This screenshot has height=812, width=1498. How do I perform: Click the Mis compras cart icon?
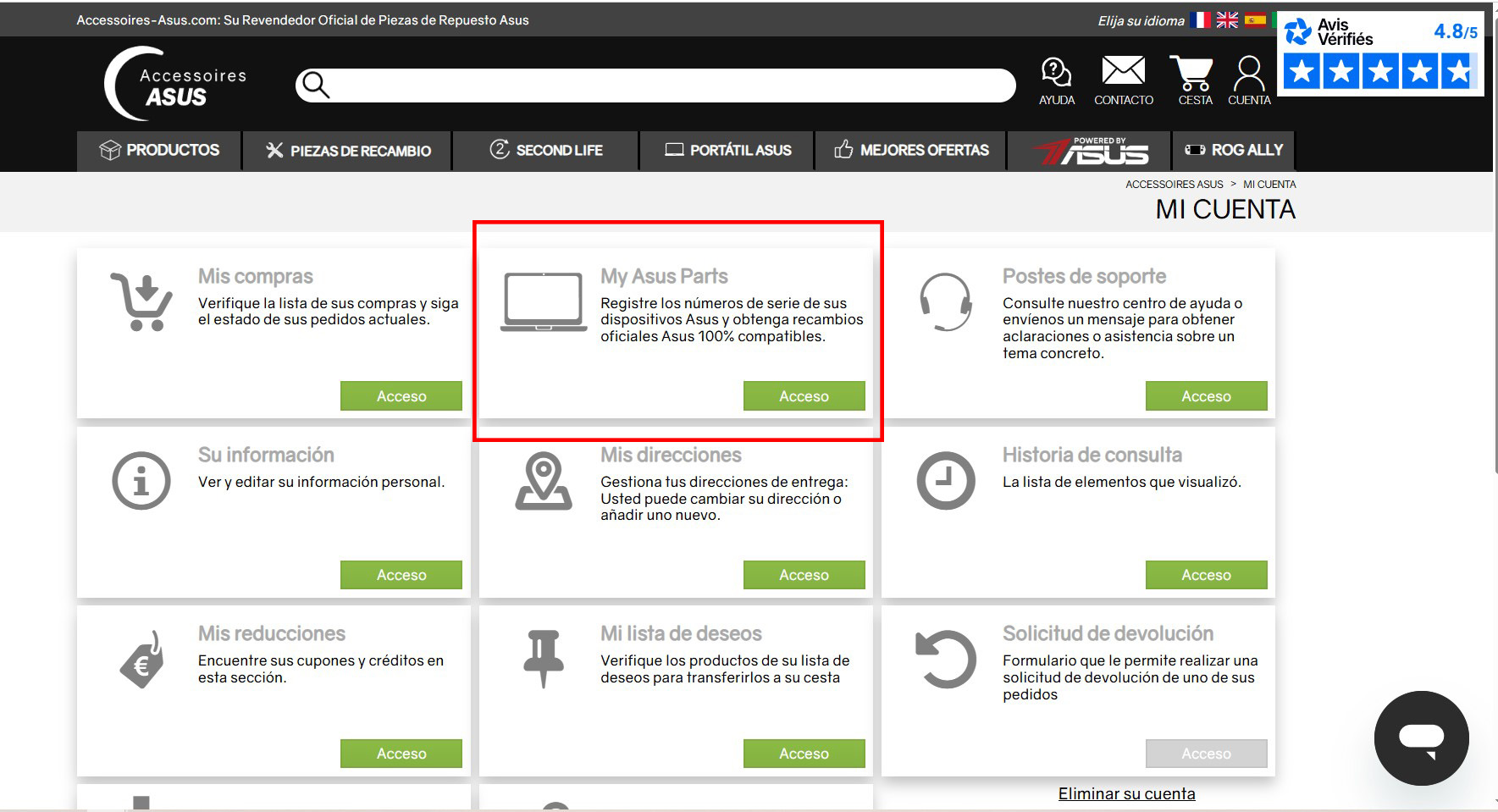click(141, 301)
